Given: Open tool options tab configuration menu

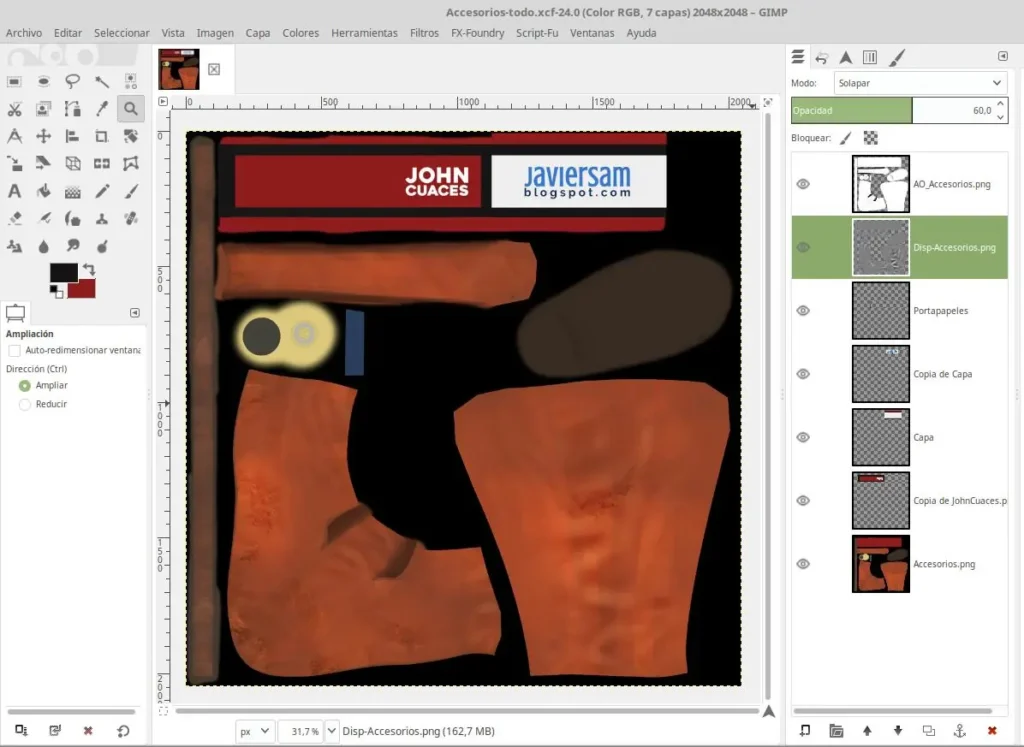Looking at the screenshot, I should [135, 313].
